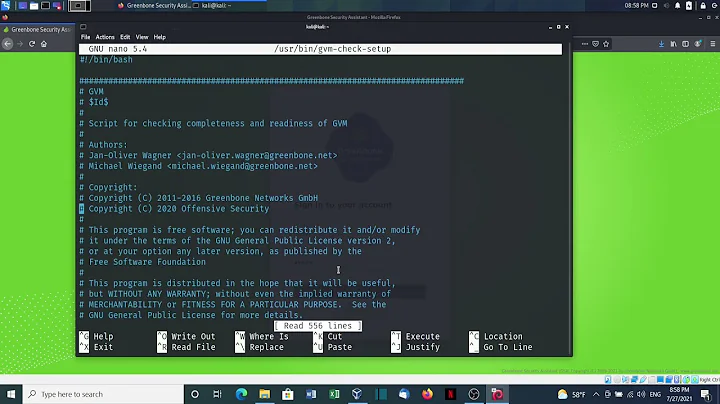720x404 pixels.
Task: Open the View menu in terminal
Action: point(142,37)
